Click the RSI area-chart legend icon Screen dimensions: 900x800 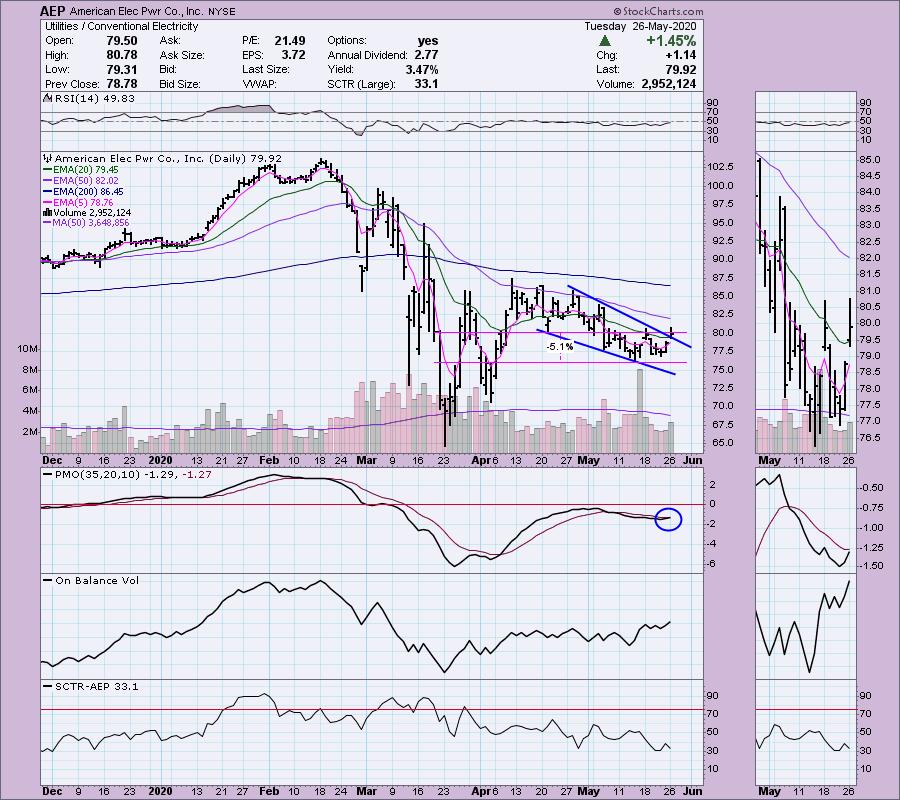(48, 98)
